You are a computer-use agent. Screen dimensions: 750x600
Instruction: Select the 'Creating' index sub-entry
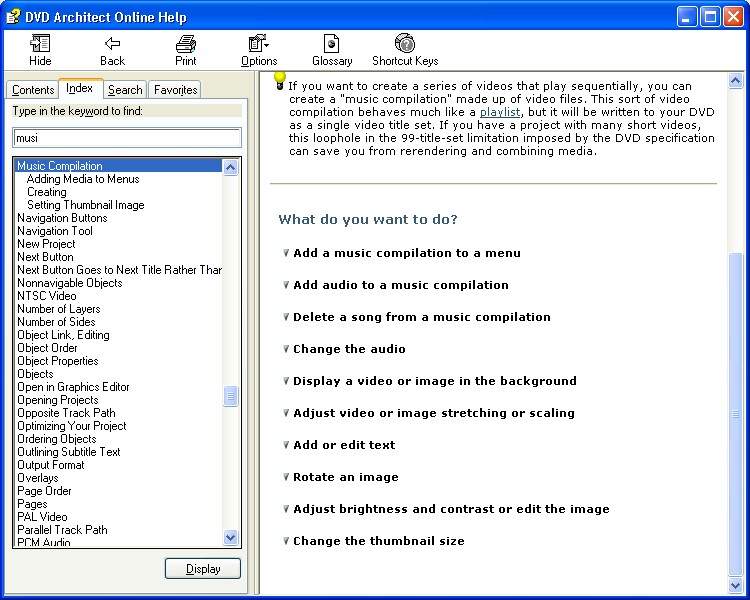(x=47, y=192)
